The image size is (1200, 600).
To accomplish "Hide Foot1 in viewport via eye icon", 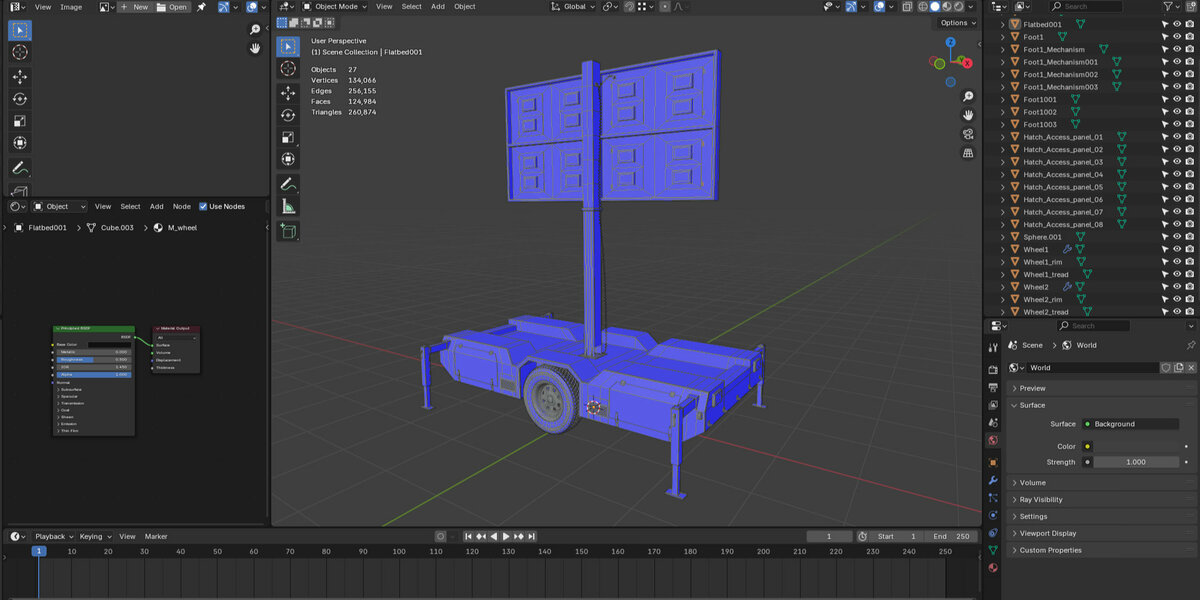I will [x=1177, y=37].
